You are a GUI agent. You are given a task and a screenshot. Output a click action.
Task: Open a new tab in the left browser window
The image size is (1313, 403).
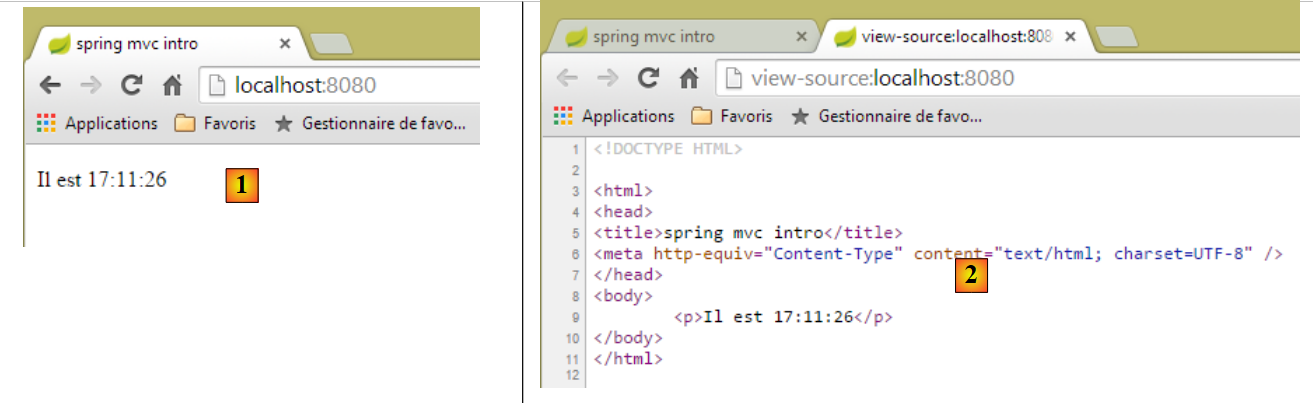coord(330,43)
